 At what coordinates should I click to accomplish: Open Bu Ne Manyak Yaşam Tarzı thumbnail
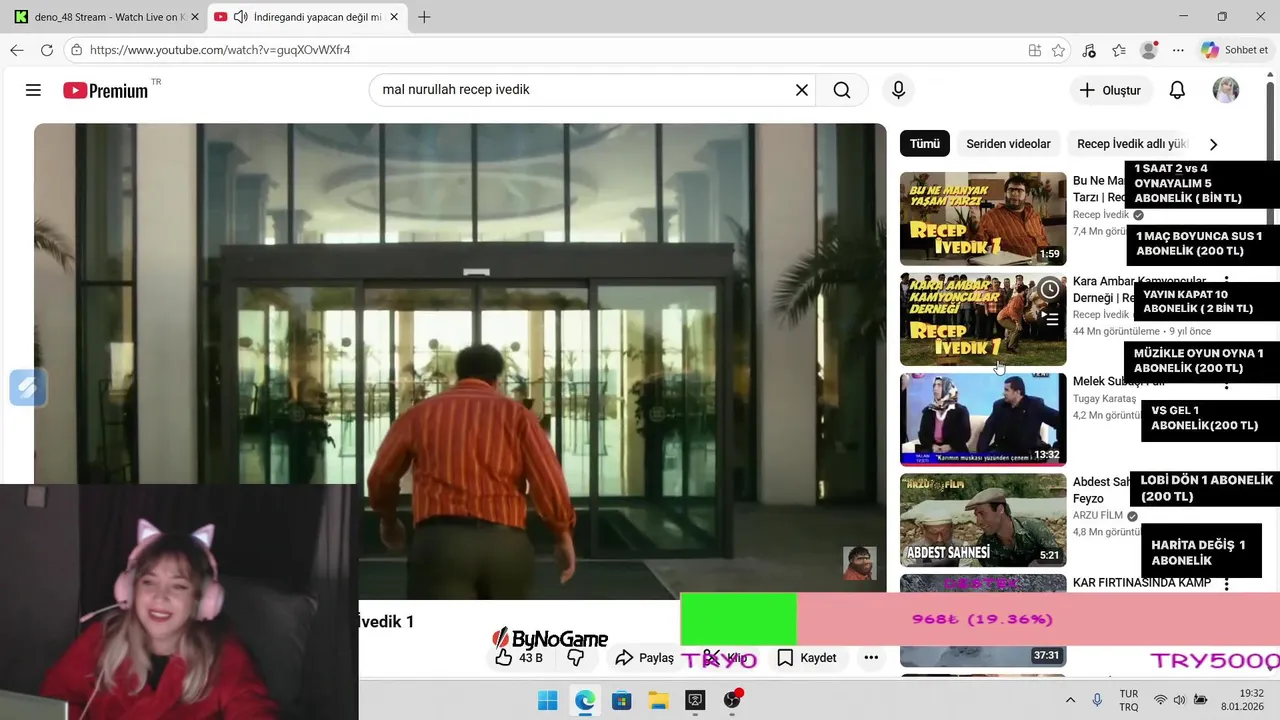pyautogui.click(x=983, y=219)
